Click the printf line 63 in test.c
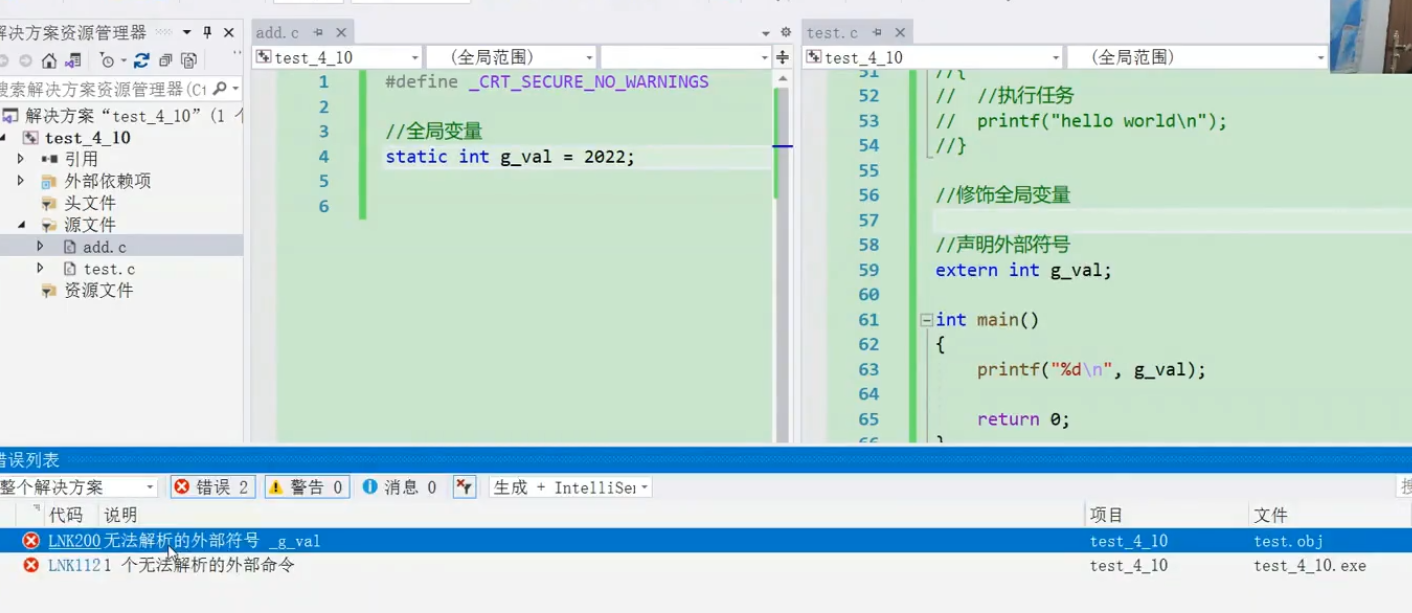 [x=1092, y=370]
